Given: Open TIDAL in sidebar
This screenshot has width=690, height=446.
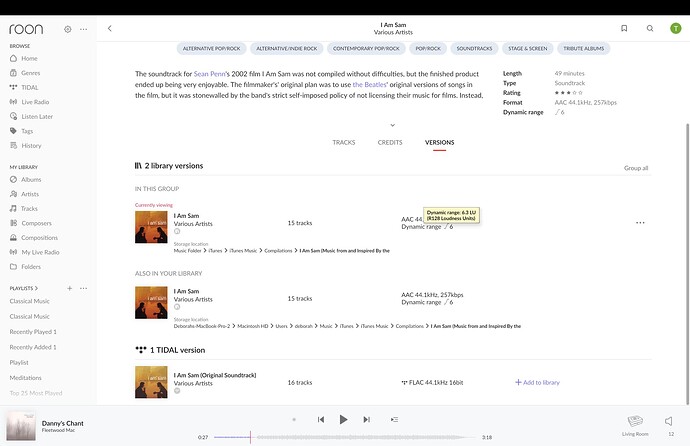Looking at the screenshot, I should (24, 87).
